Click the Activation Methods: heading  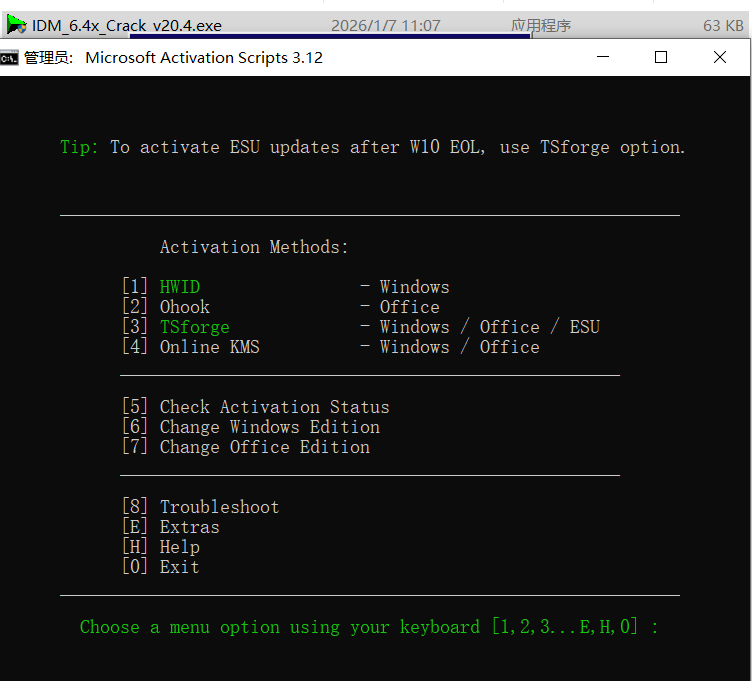click(x=254, y=247)
